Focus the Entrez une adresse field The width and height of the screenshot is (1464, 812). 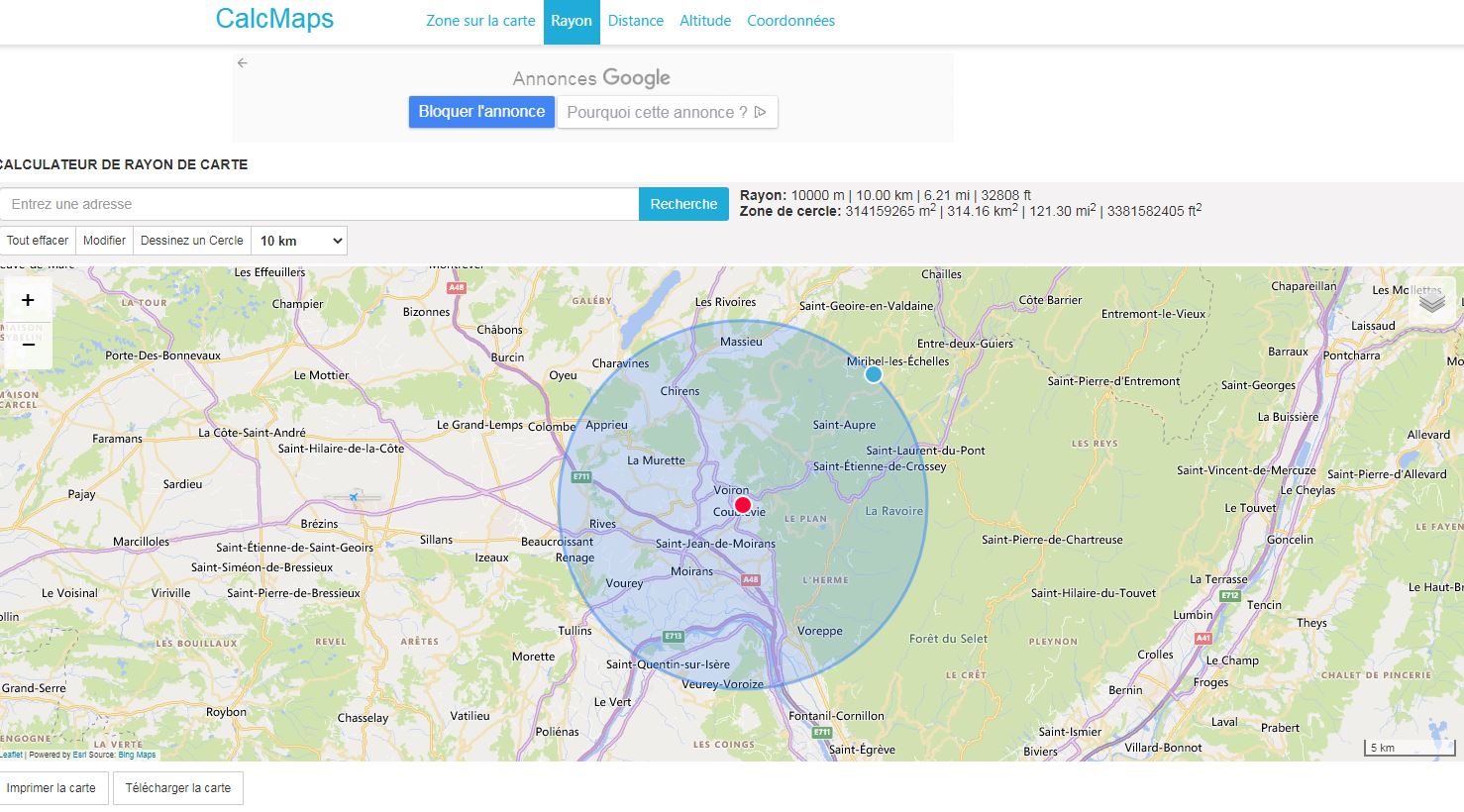(x=319, y=204)
